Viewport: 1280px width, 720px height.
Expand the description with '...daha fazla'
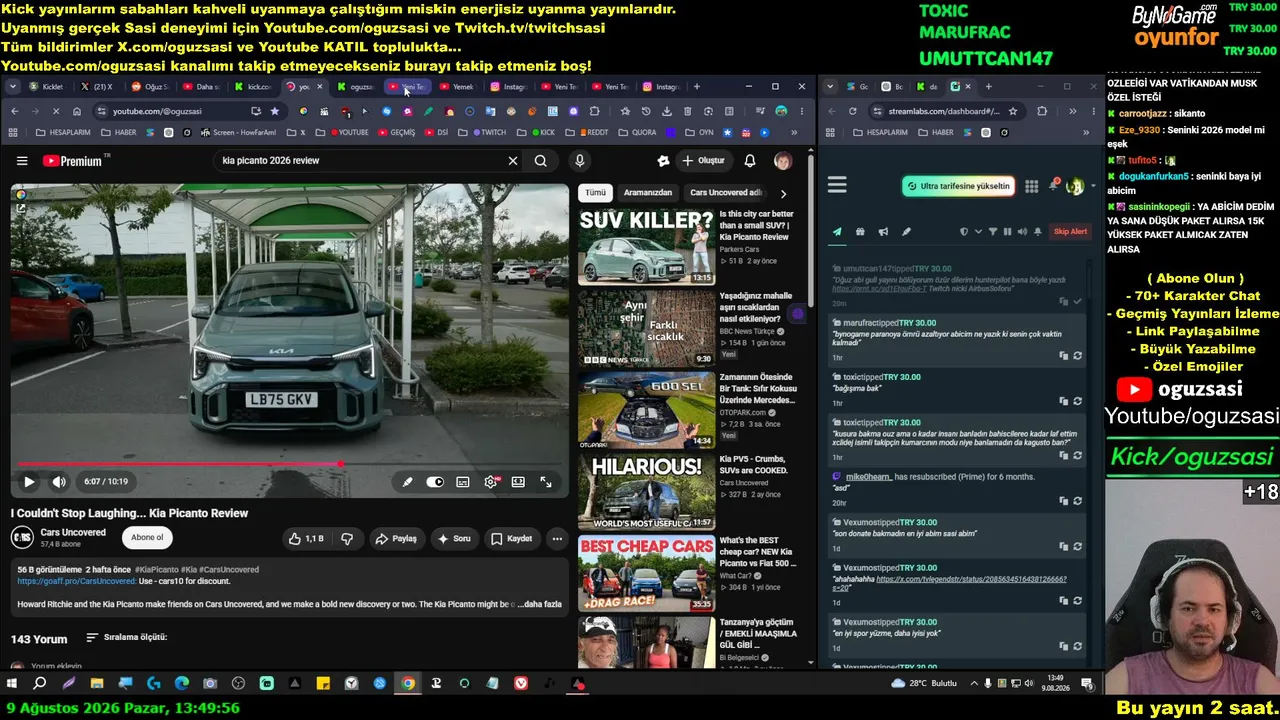(x=540, y=604)
